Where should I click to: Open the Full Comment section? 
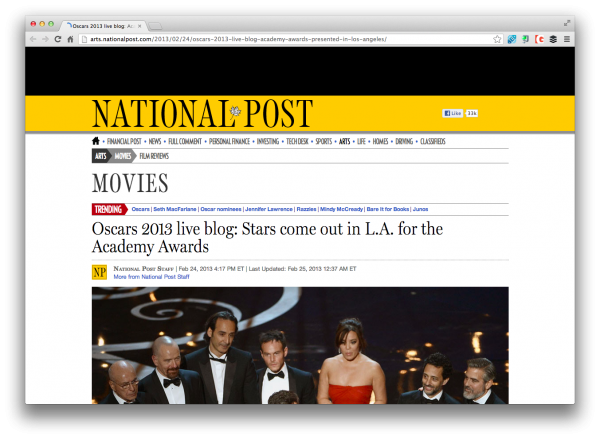click(x=185, y=141)
